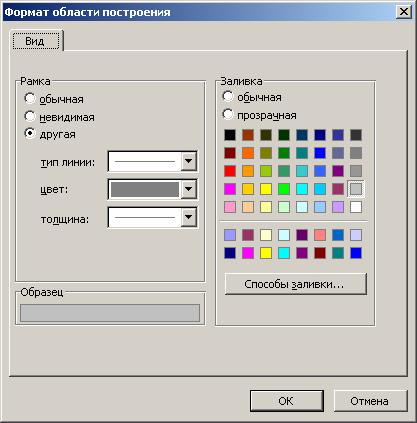Viewport: 417px width, 423px height.
Task: Select the bright yellow swatch in the main palette
Action: [266, 189]
